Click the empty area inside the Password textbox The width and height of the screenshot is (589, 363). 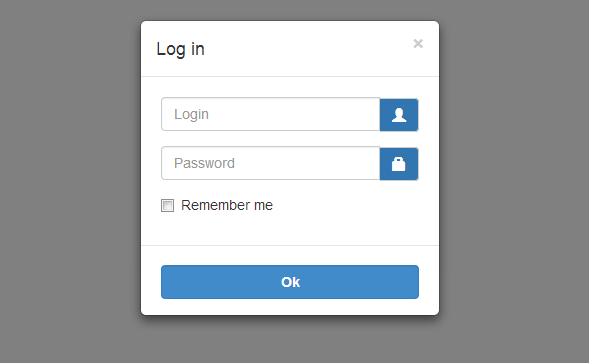coord(308,163)
